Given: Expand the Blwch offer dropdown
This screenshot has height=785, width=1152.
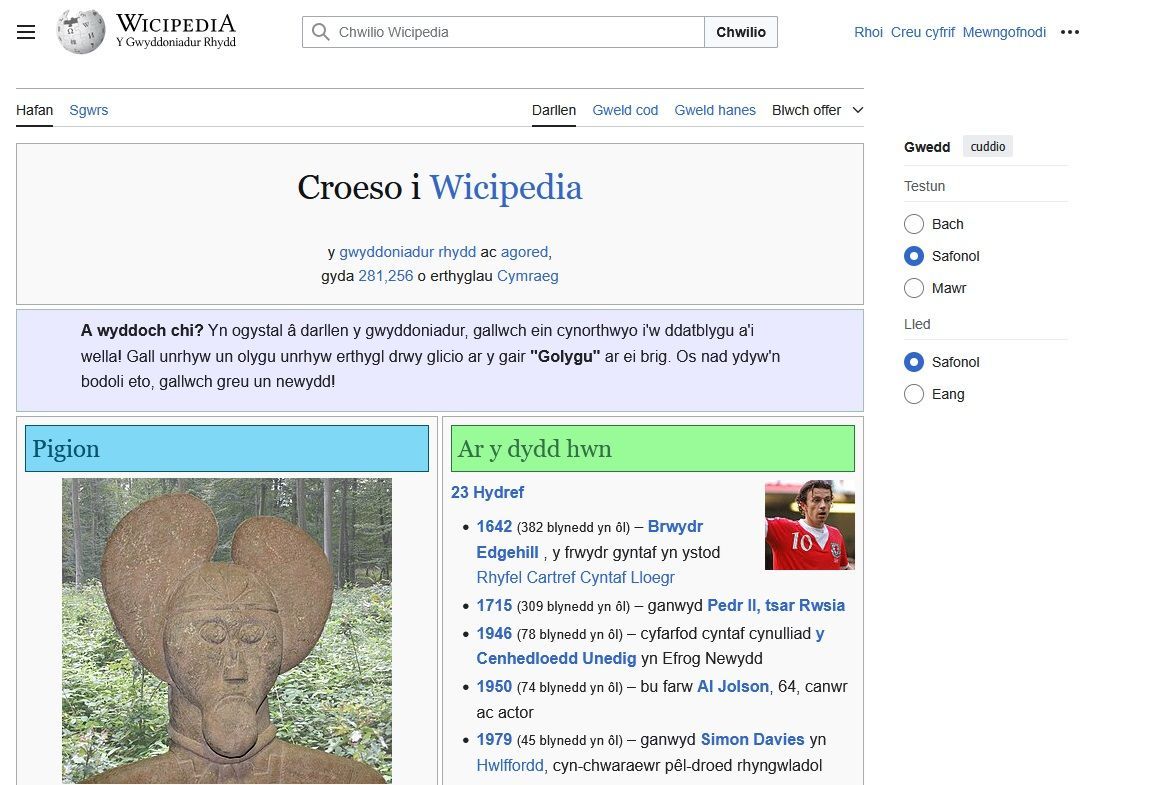Looking at the screenshot, I should point(817,110).
